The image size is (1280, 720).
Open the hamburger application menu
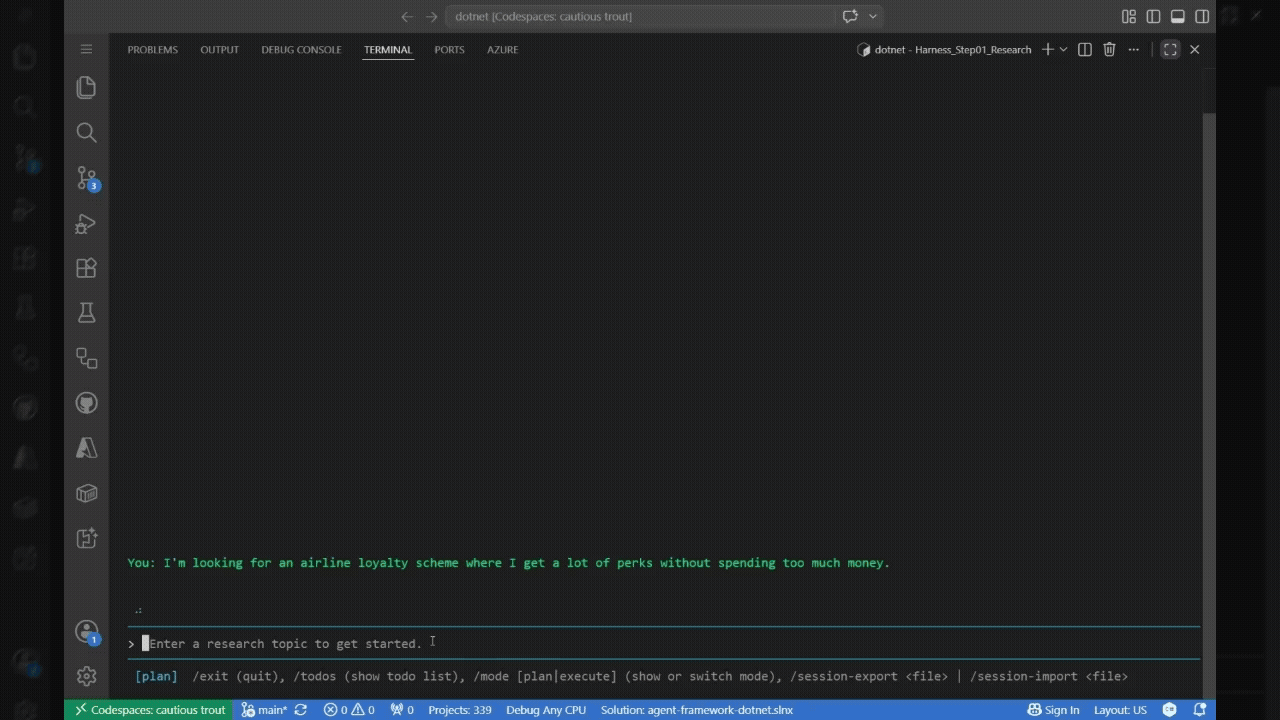86,49
